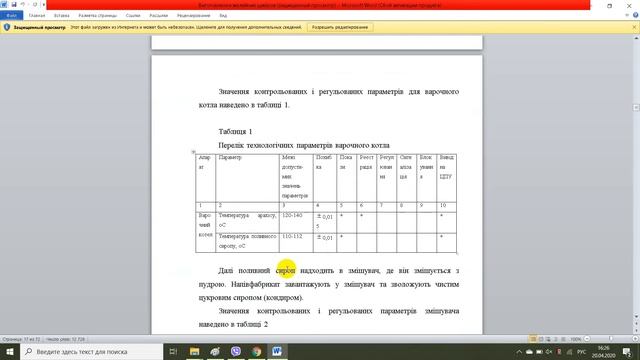Image resolution: width=640 pixels, height=360 pixels.
Task: Click the next page browse button
Action: click(636, 332)
